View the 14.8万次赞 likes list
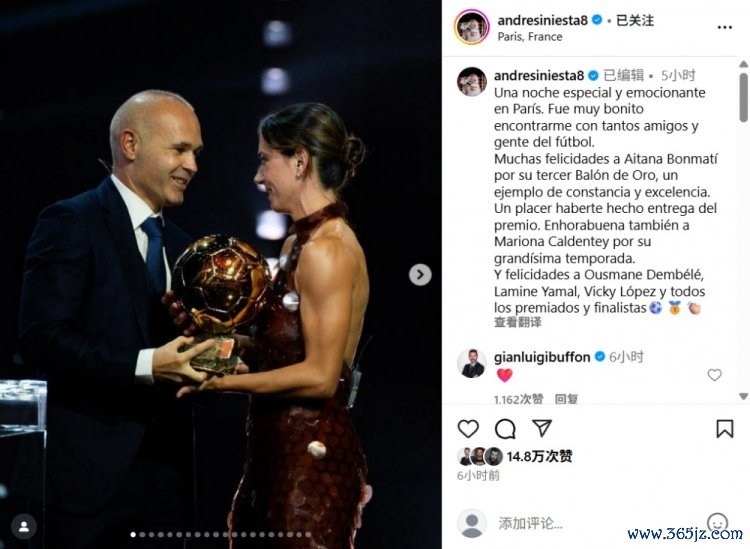750x549 pixels. (539, 457)
